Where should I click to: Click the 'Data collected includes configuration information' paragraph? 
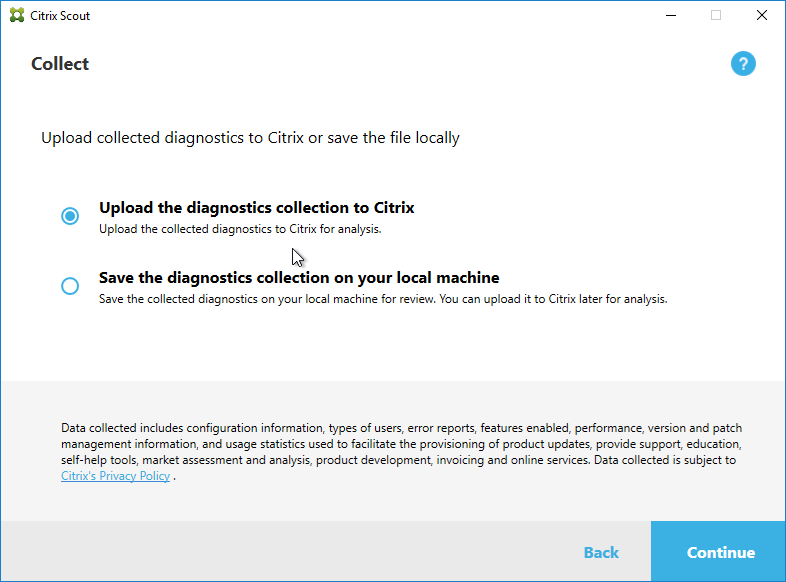(400, 444)
